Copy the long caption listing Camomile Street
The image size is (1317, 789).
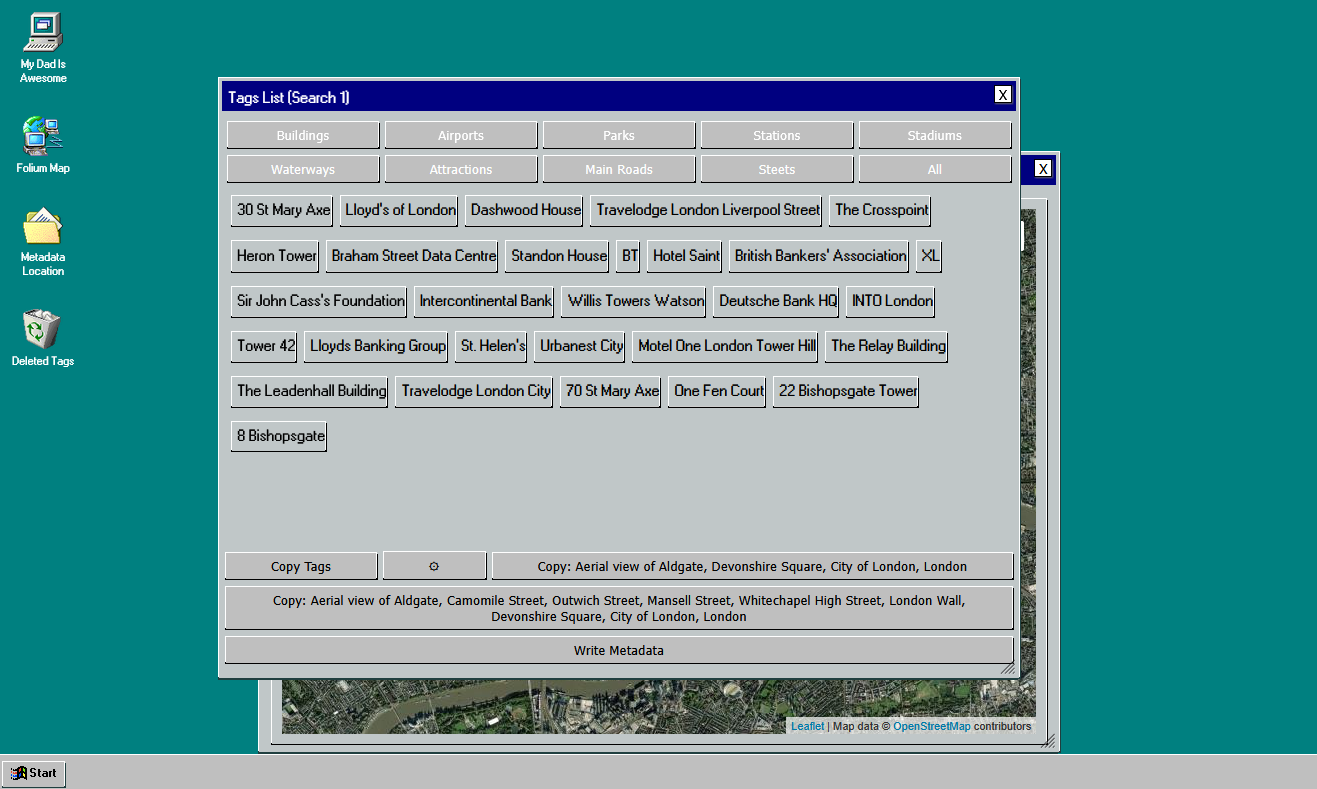(619, 609)
